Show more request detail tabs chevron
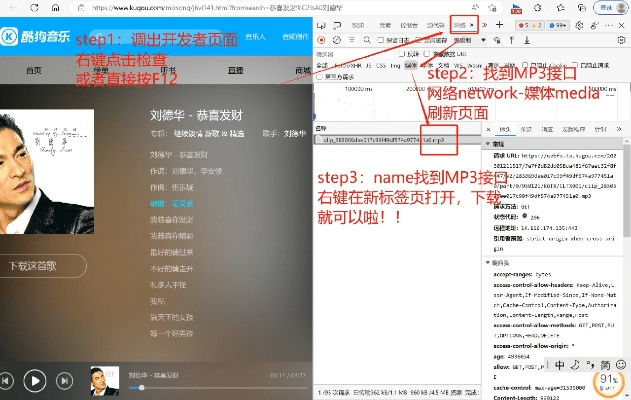 tap(619, 129)
